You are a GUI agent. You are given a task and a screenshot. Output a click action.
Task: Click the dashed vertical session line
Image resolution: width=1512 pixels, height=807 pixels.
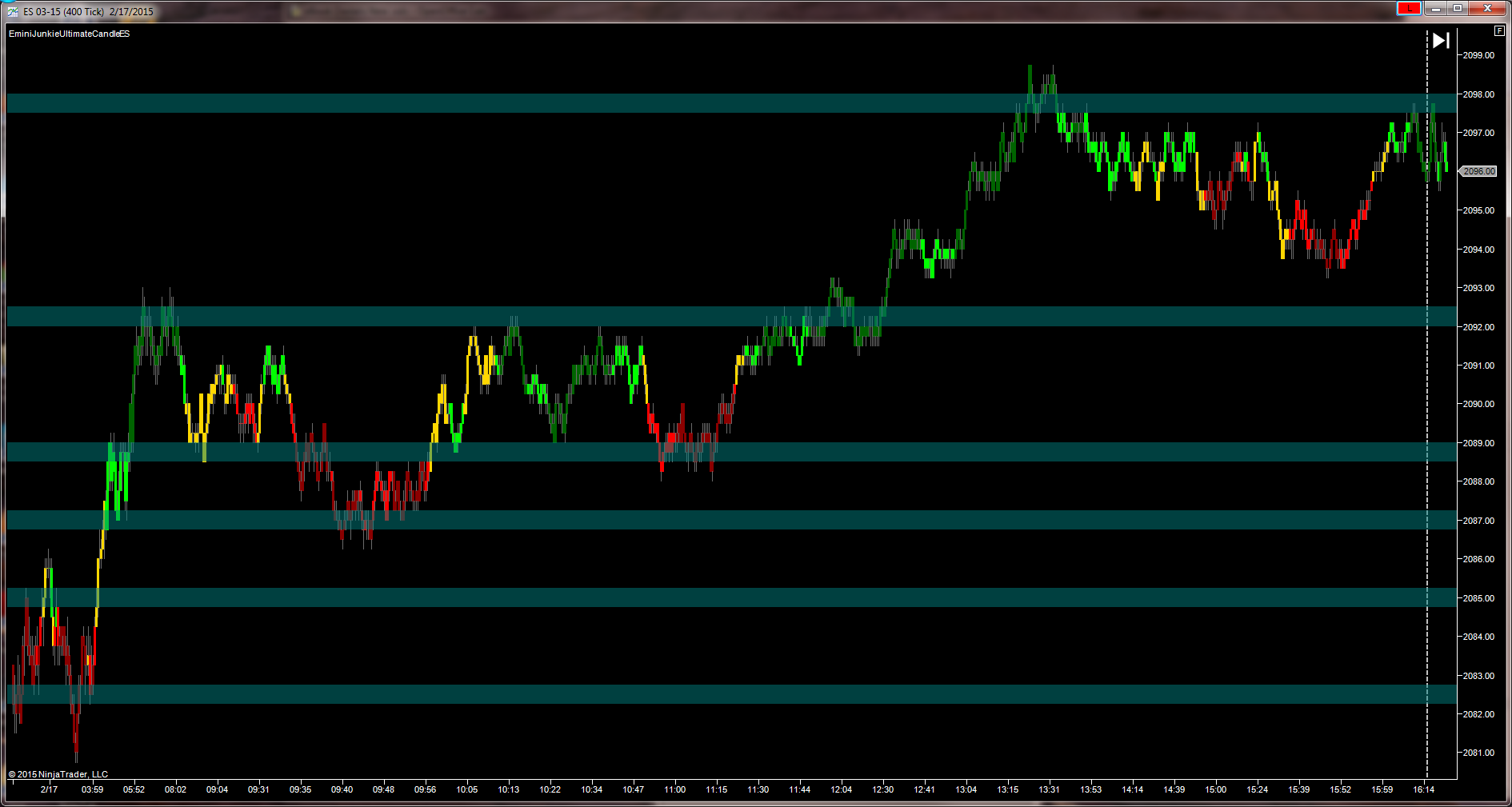coord(1427,400)
